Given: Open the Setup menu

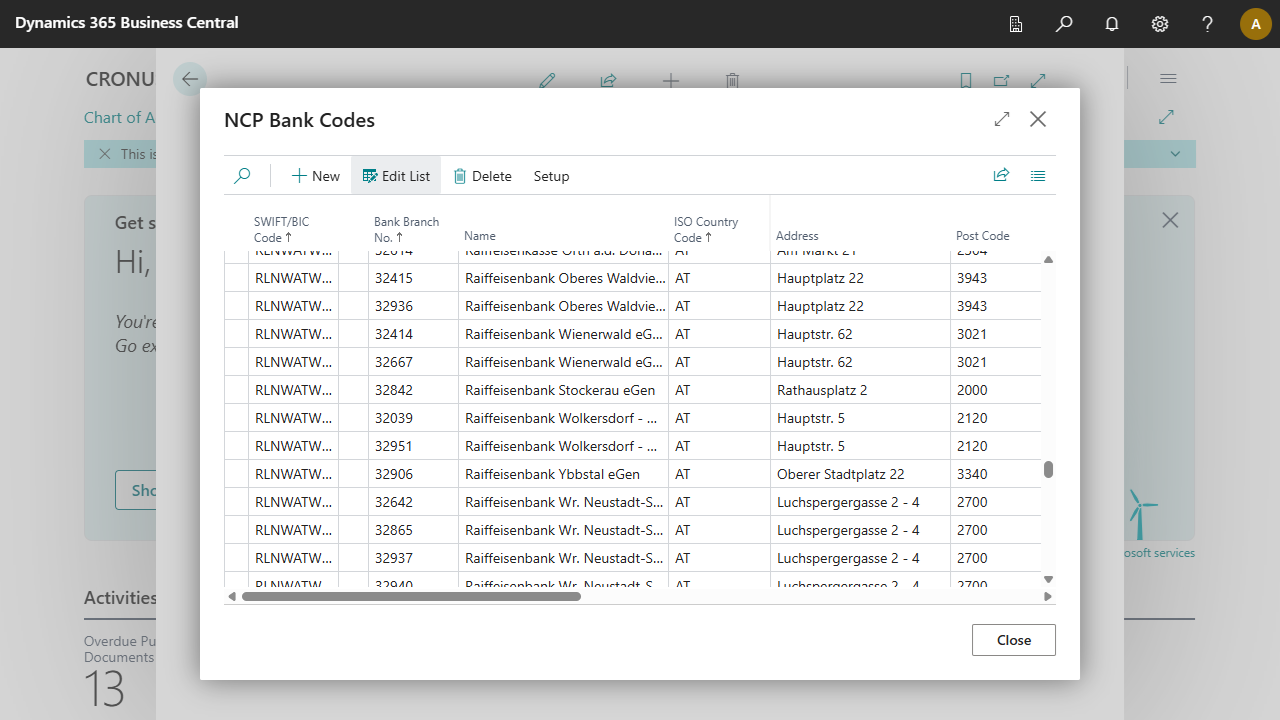Looking at the screenshot, I should 551,176.
